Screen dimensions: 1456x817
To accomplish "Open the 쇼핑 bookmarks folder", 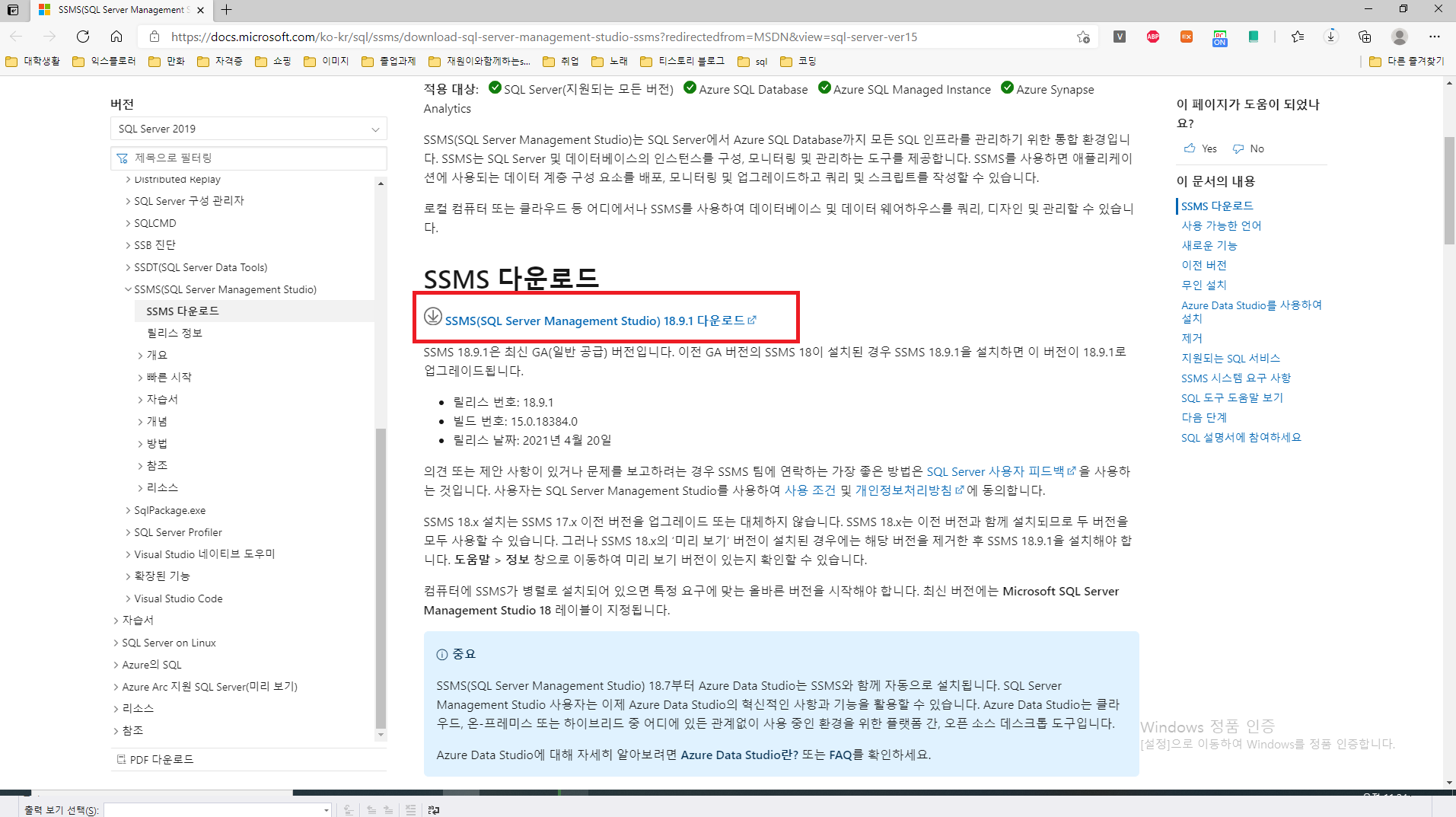I will (273, 61).
